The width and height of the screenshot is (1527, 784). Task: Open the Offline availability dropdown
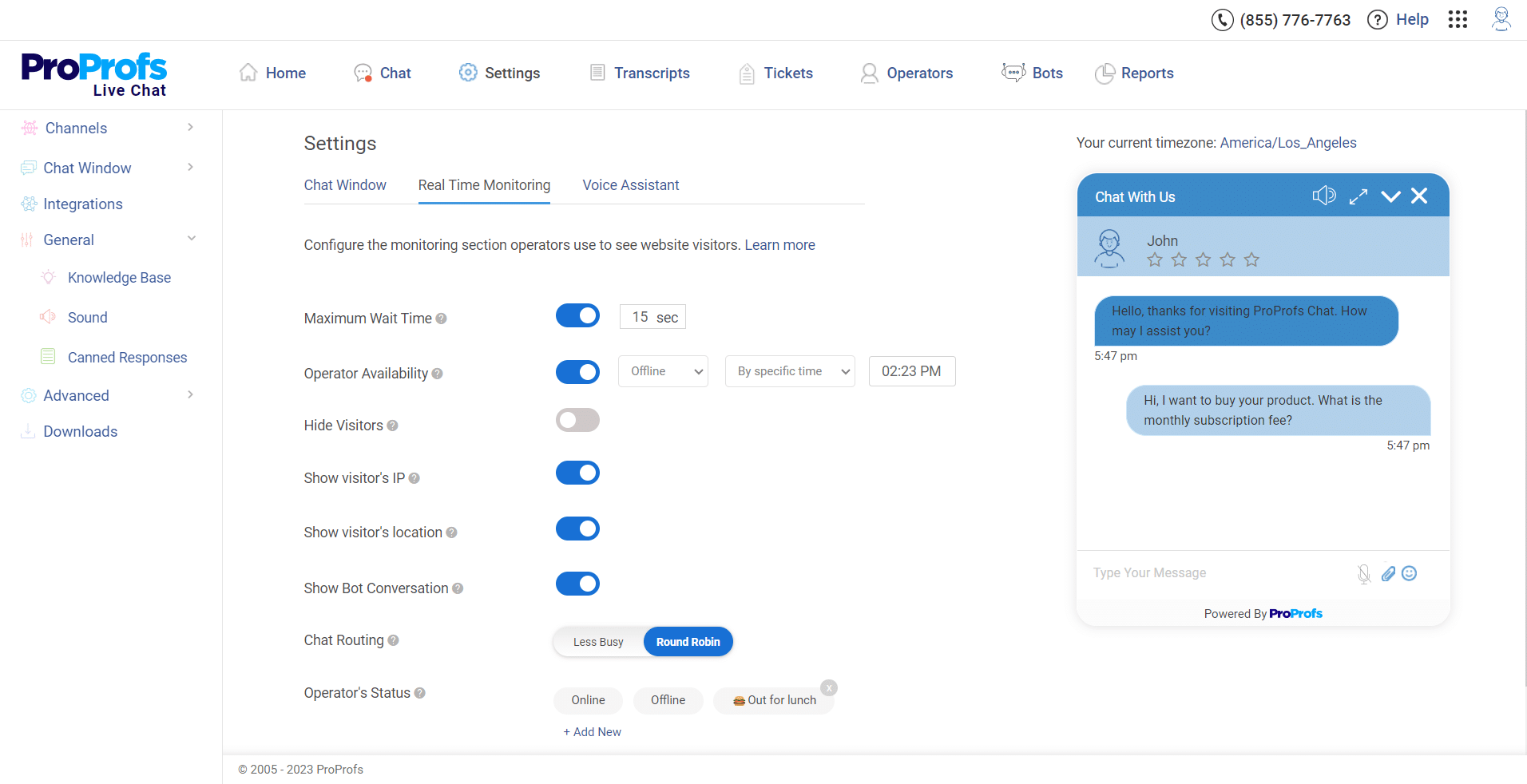pyautogui.click(x=663, y=371)
